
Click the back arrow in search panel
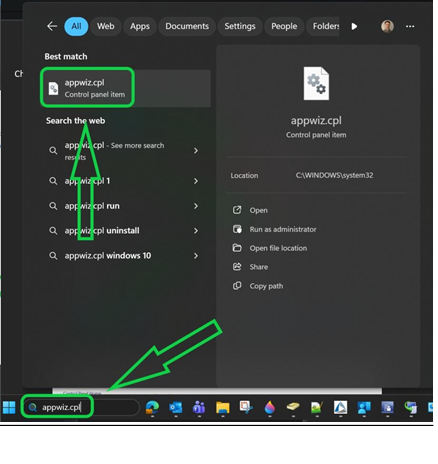point(52,26)
